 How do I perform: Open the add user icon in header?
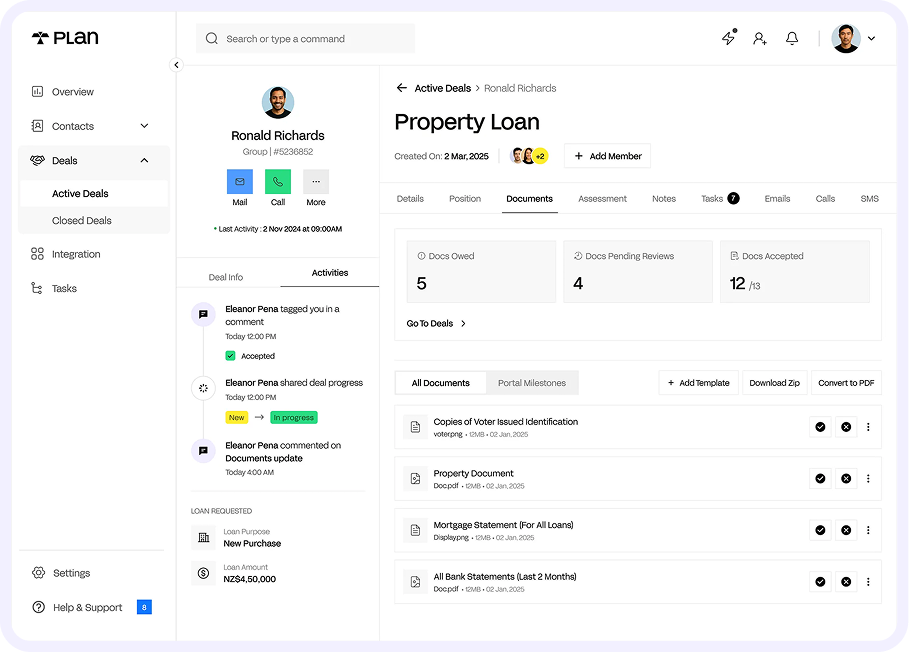click(x=760, y=38)
